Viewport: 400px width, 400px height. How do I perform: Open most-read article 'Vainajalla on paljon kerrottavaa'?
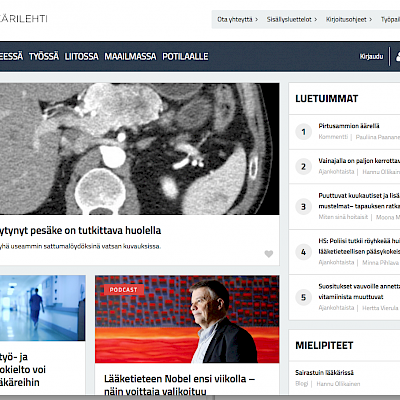tap(359, 161)
